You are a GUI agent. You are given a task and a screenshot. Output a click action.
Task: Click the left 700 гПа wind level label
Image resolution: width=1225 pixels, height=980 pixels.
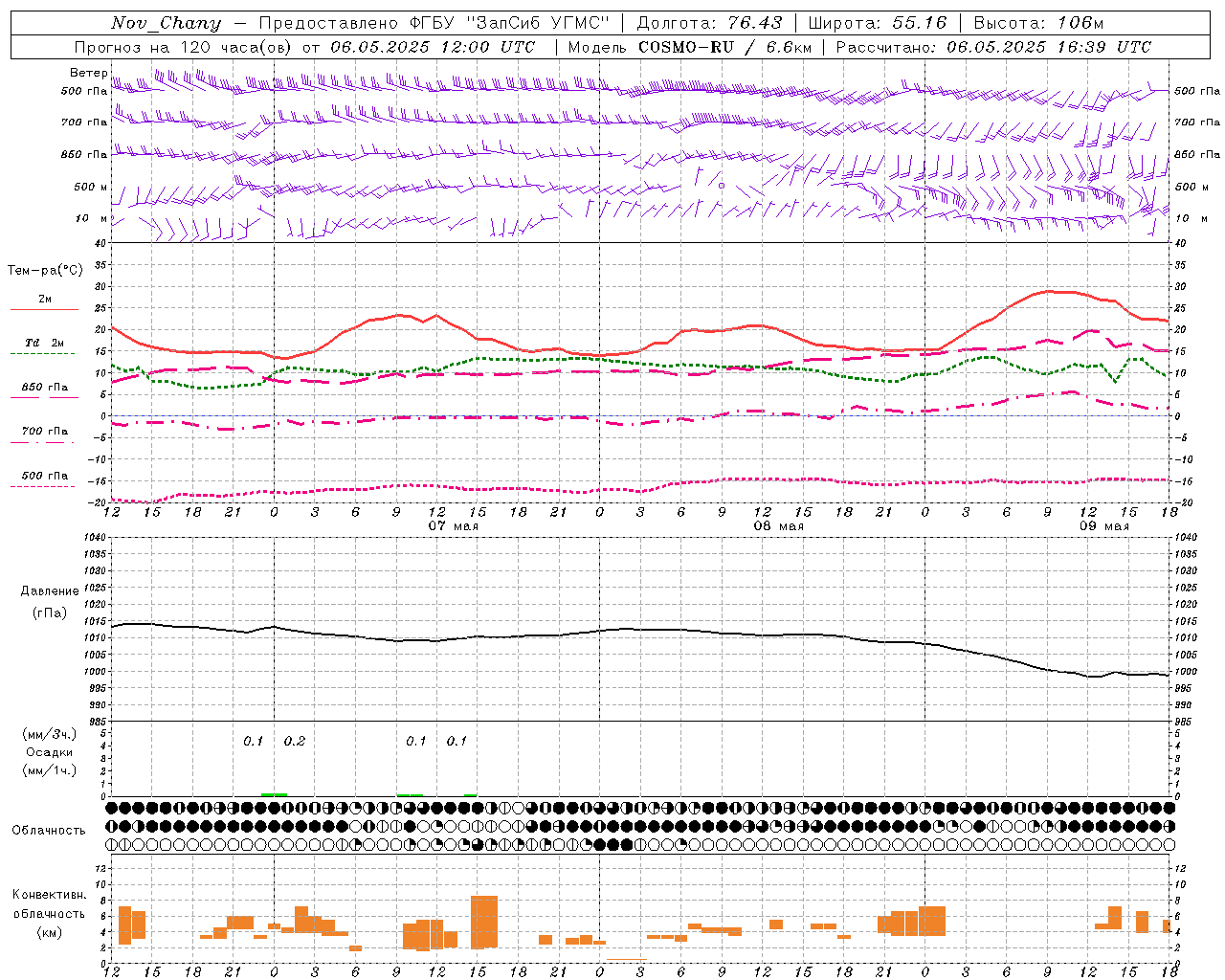(x=84, y=122)
